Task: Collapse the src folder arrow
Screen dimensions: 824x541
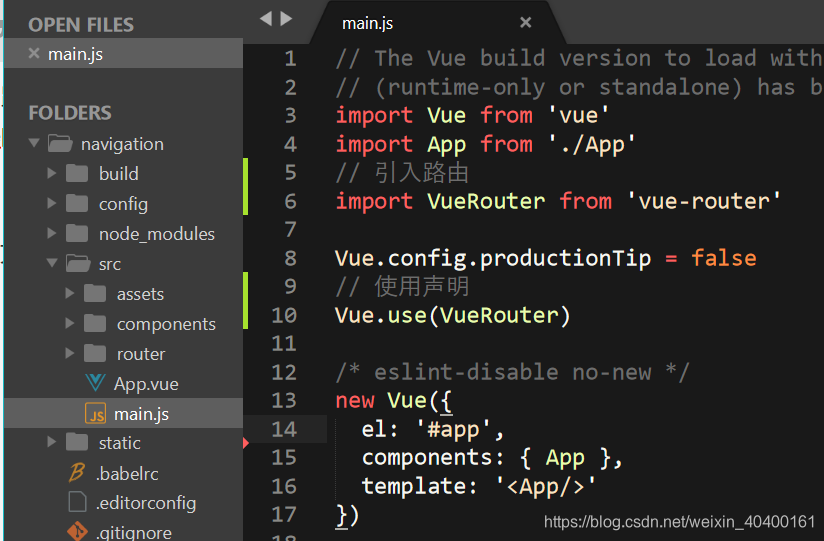Action: point(52,262)
